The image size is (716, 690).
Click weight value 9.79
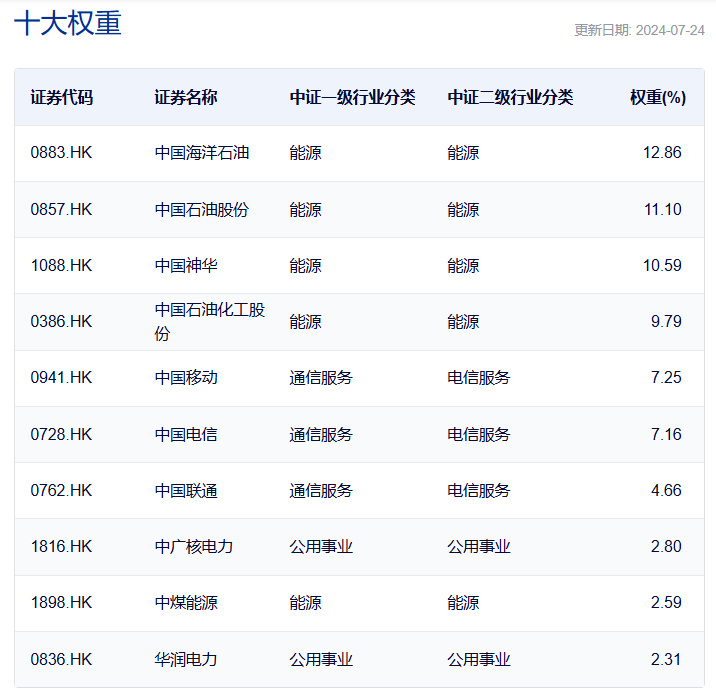666,321
